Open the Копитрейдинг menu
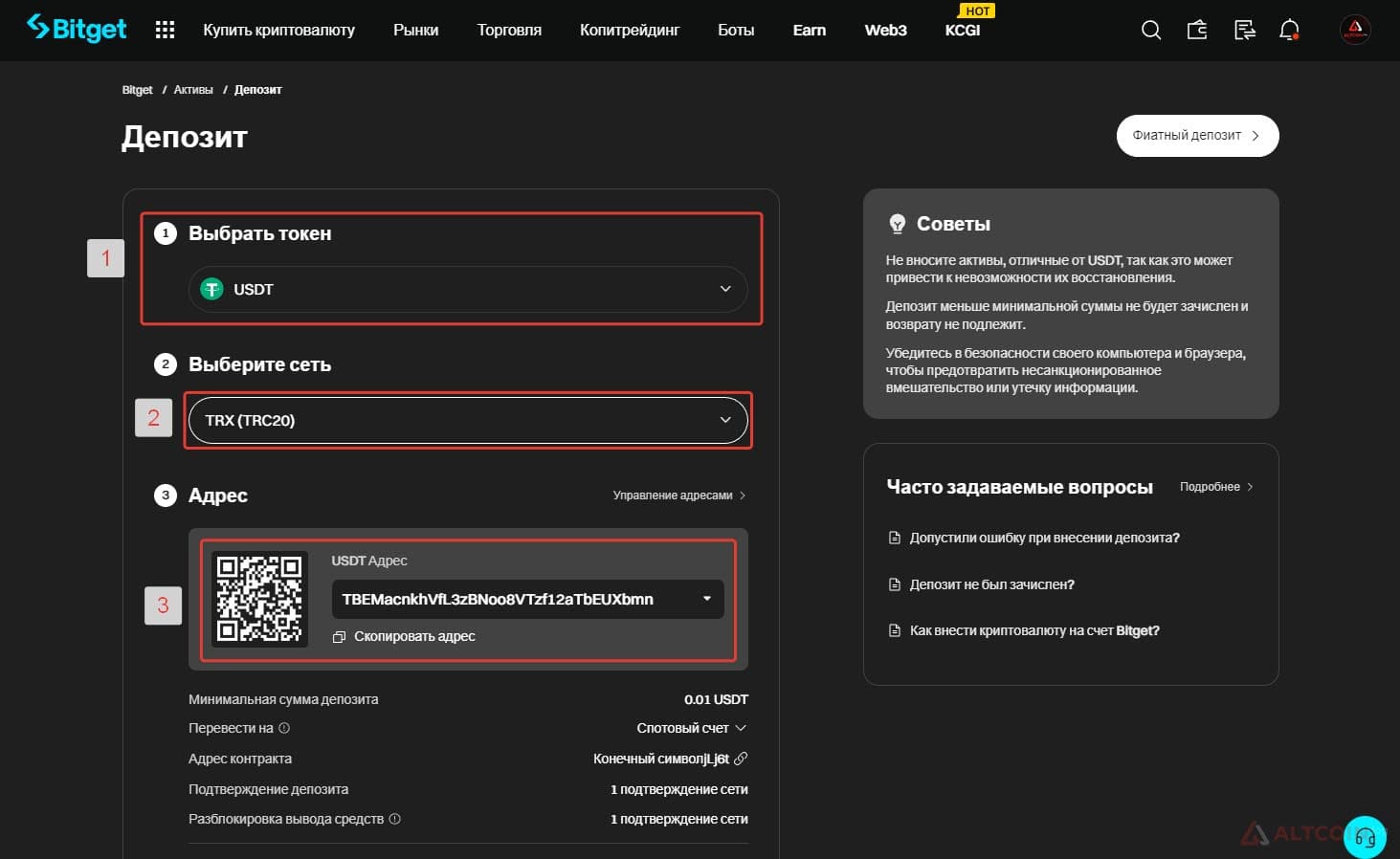The image size is (1400, 859). pyautogui.click(x=630, y=31)
